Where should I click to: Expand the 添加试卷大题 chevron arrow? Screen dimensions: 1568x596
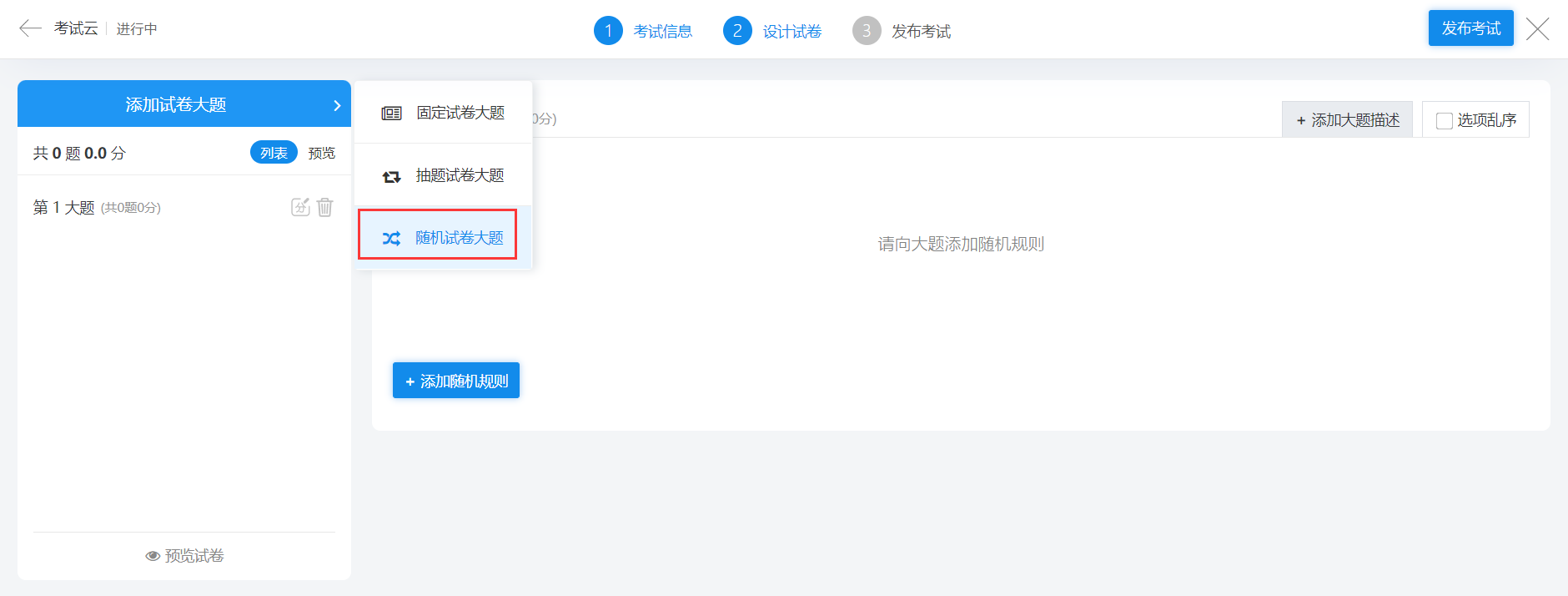point(337,105)
